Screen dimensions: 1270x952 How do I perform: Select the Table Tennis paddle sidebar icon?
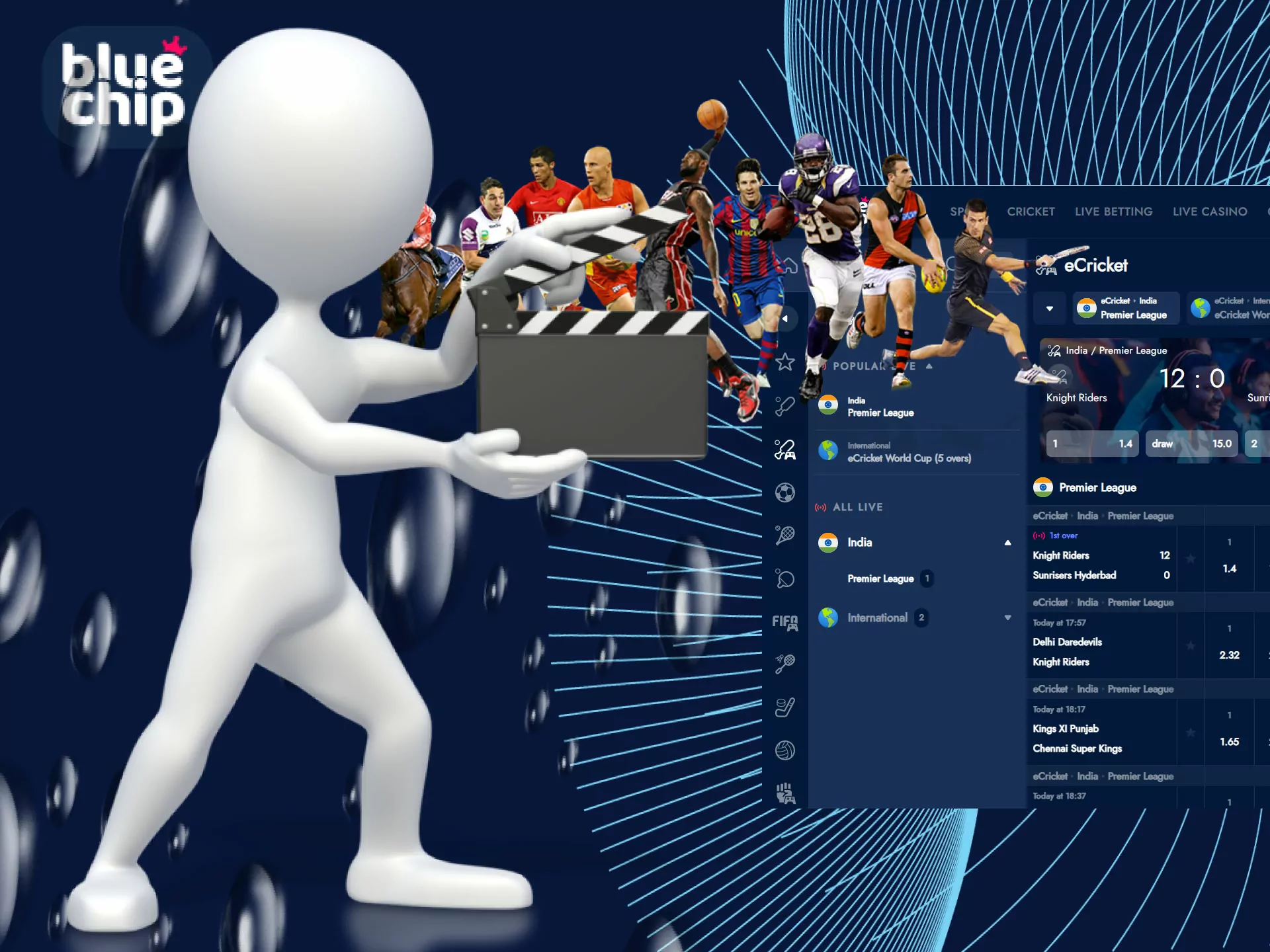point(785,579)
